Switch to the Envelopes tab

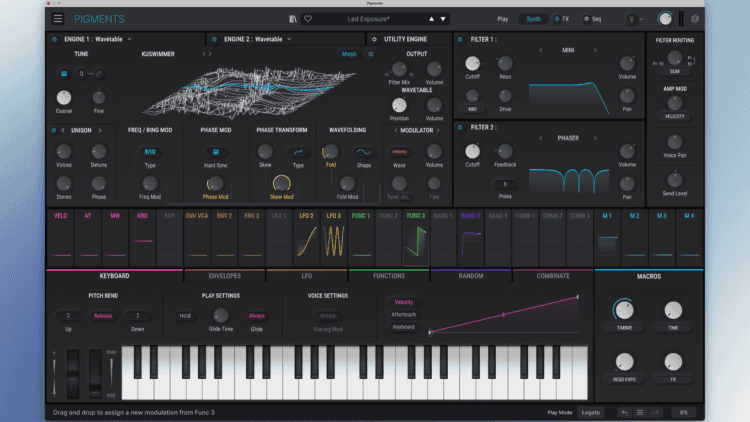point(224,276)
